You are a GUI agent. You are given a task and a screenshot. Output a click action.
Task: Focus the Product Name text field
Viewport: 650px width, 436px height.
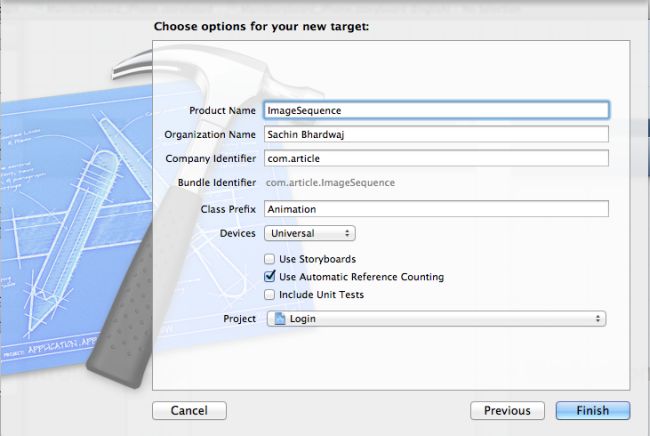(436, 110)
